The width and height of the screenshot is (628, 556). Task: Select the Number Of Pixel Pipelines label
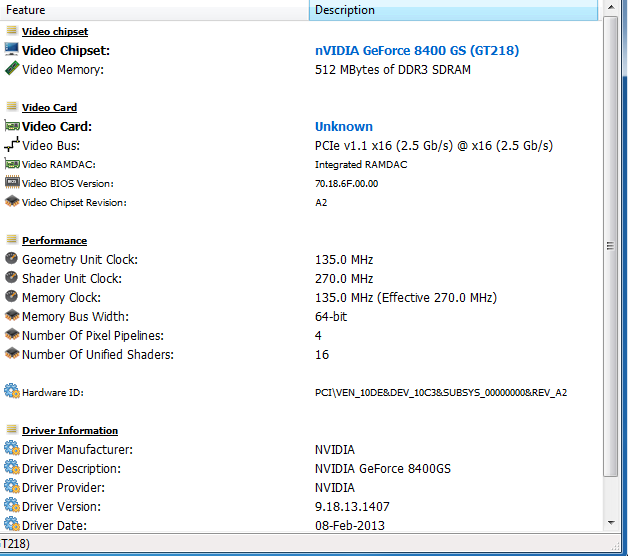(93, 336)
